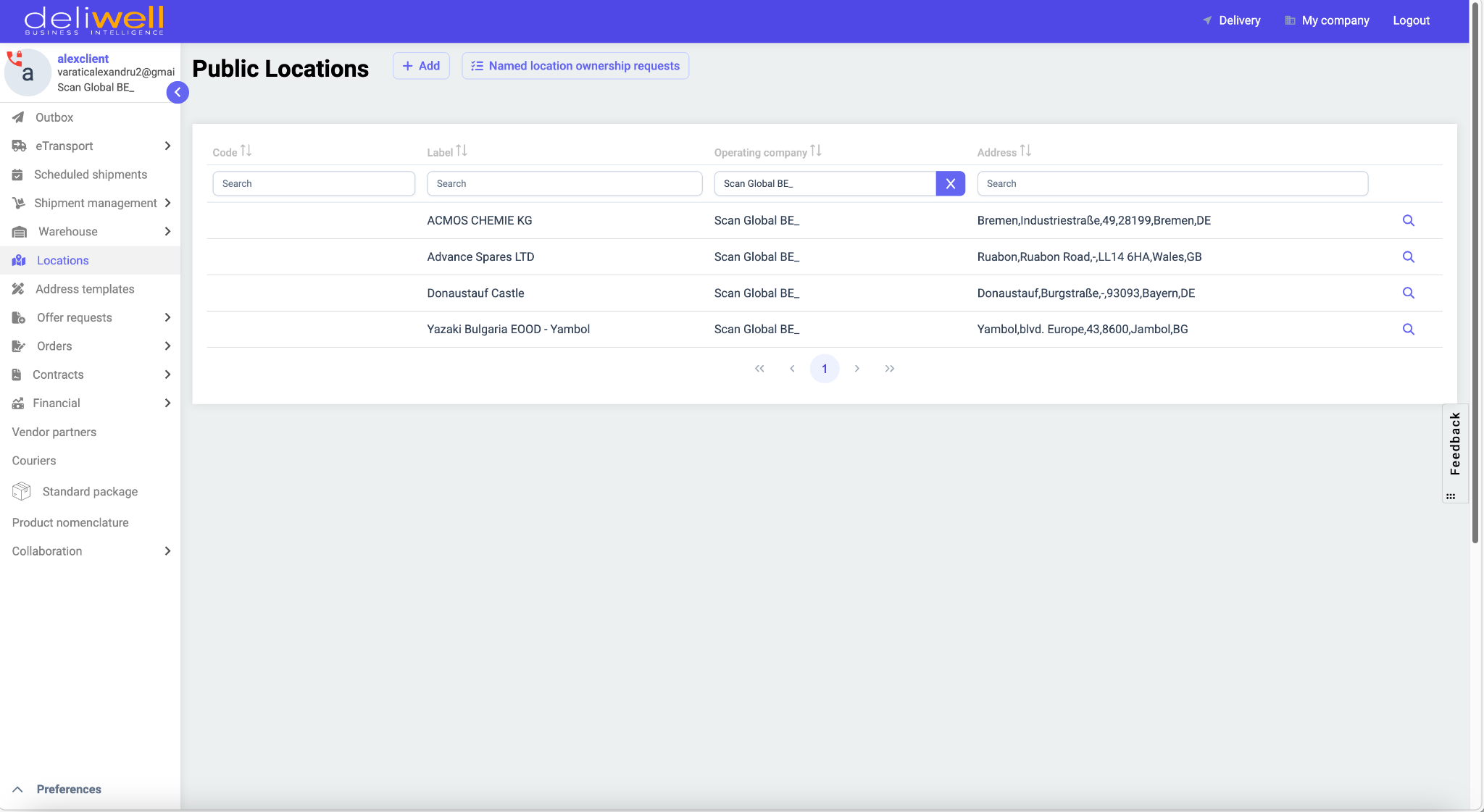Image resolution: width=1484 pixels, height=812 pixels.
Task: Open the Preferences panel
Action: (x=58, y=789)
